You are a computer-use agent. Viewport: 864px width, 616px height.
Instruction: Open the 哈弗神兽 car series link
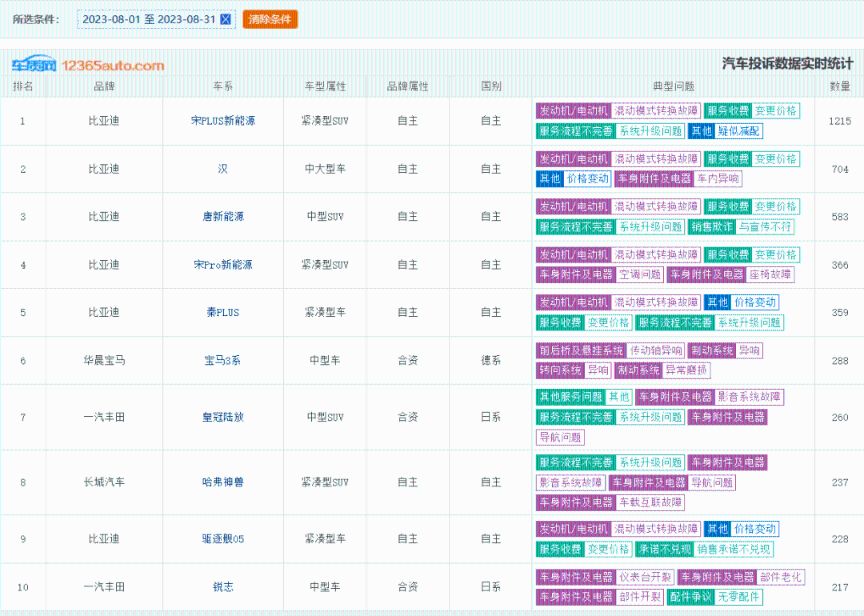[223, 482]
